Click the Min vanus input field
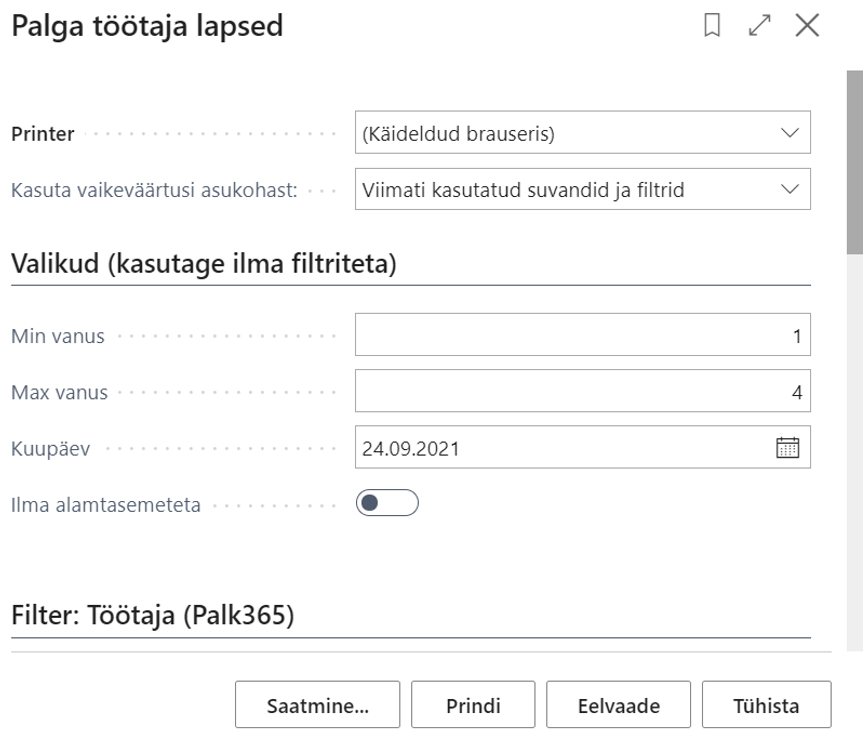This screenshot has height=737, width=867. [x=583, y=335]
